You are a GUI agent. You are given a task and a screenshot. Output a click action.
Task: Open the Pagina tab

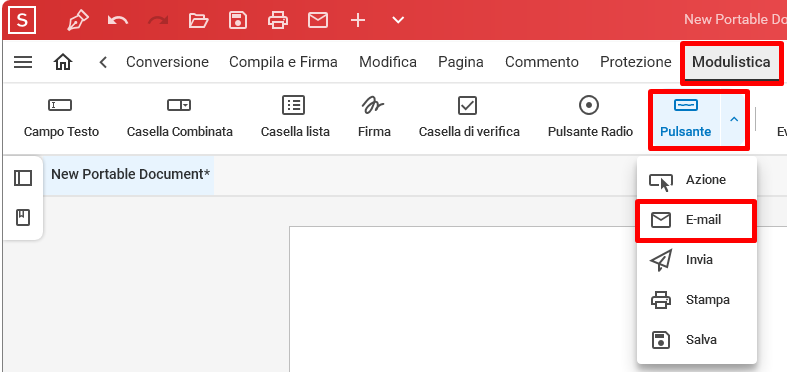[461, 62]
